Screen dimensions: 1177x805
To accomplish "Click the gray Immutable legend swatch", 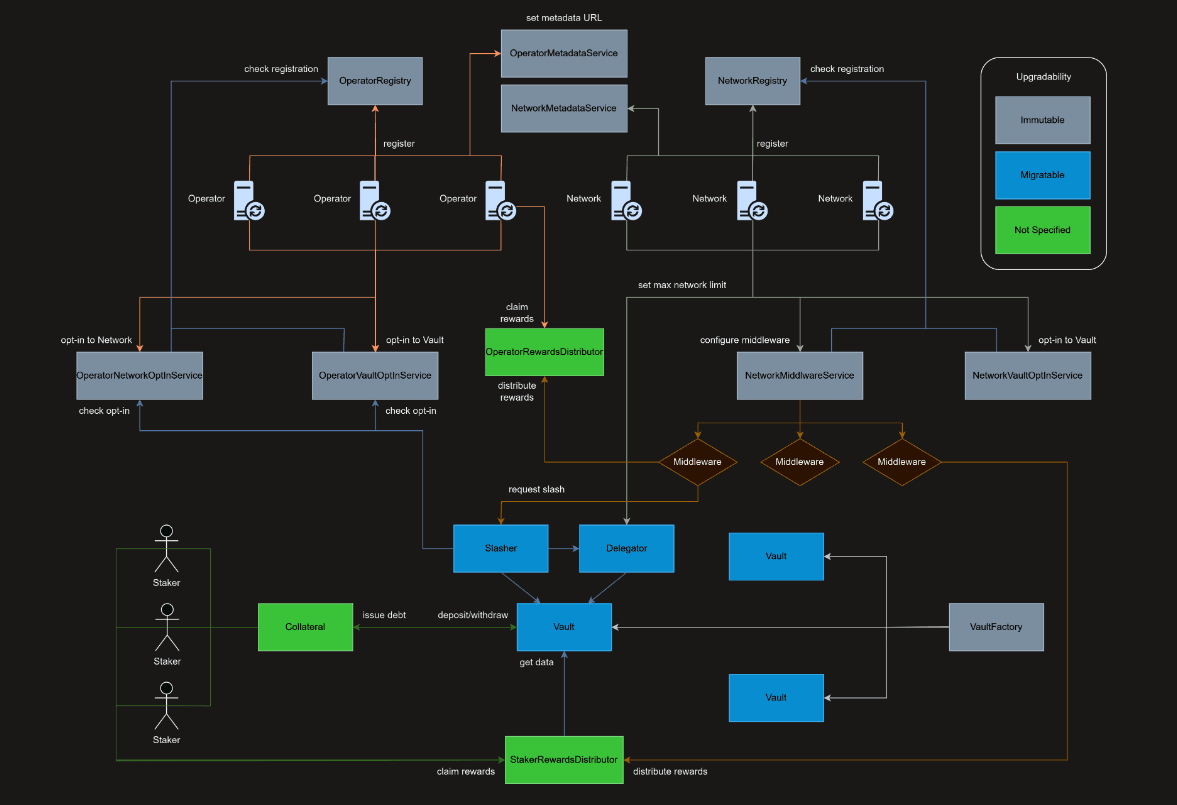I will (1042, 120).
